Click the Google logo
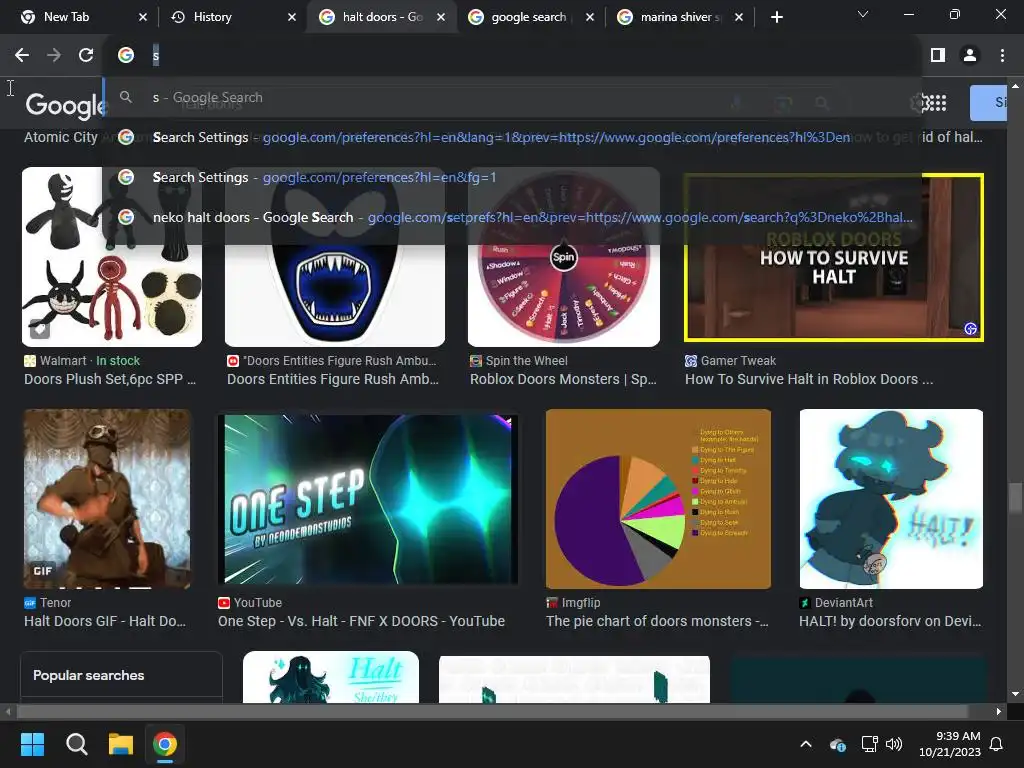1024x768 pixels. click(x=64, y=104)
